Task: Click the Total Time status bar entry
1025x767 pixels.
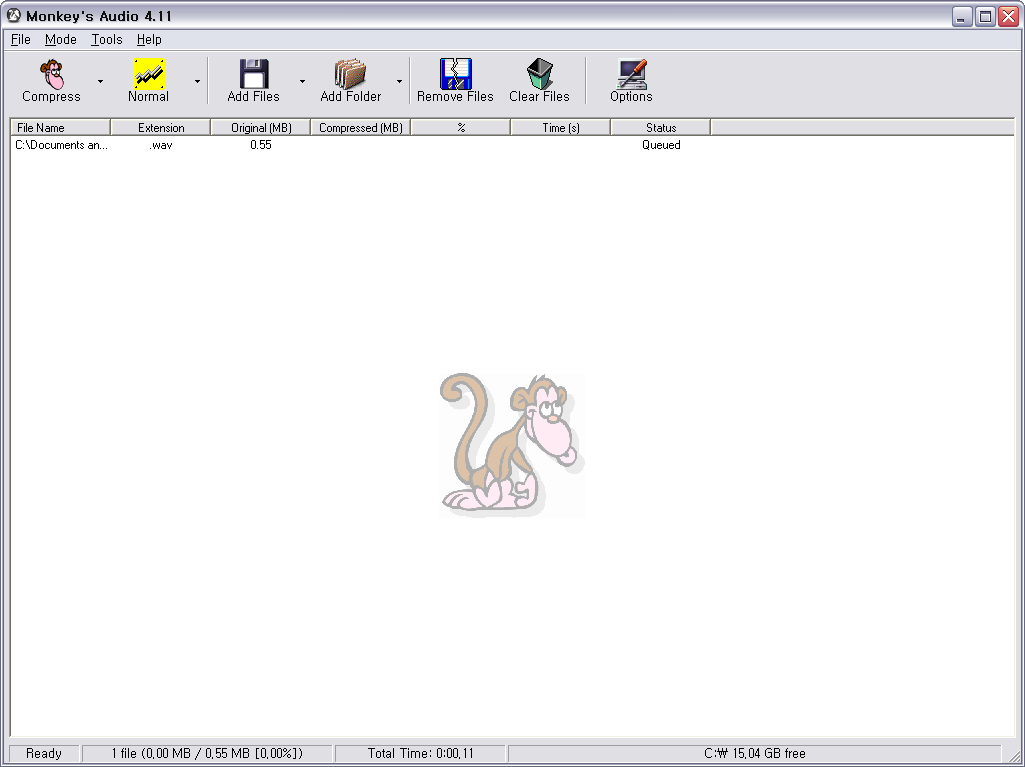Action: [420, 753]
